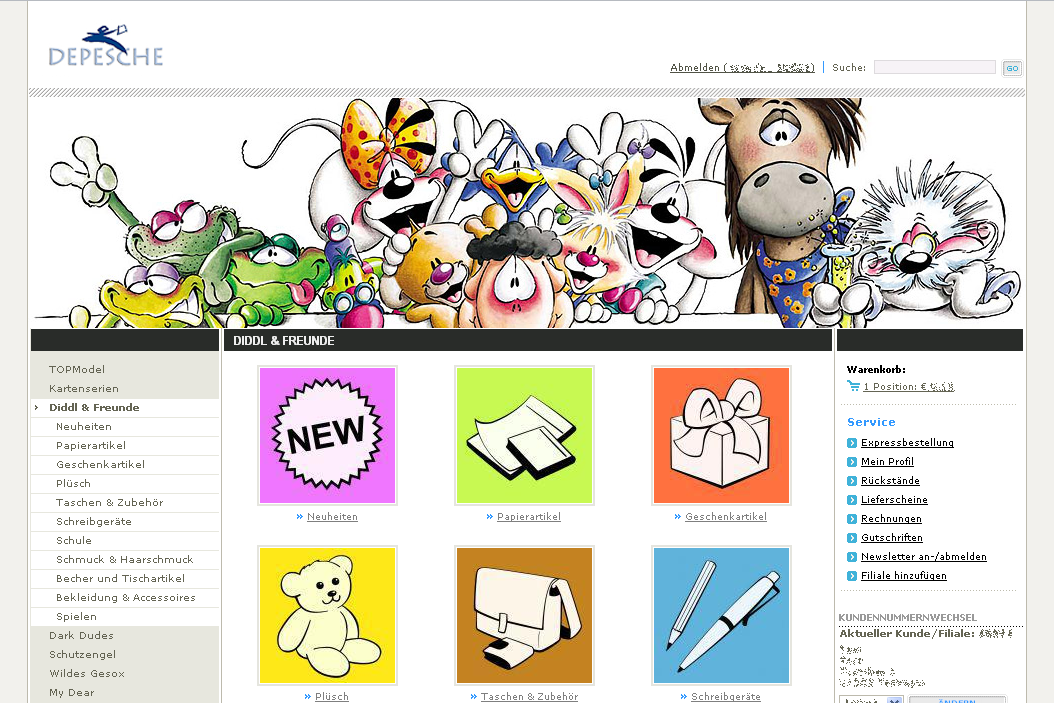Open the 1 Position cart link

(909, 386)
